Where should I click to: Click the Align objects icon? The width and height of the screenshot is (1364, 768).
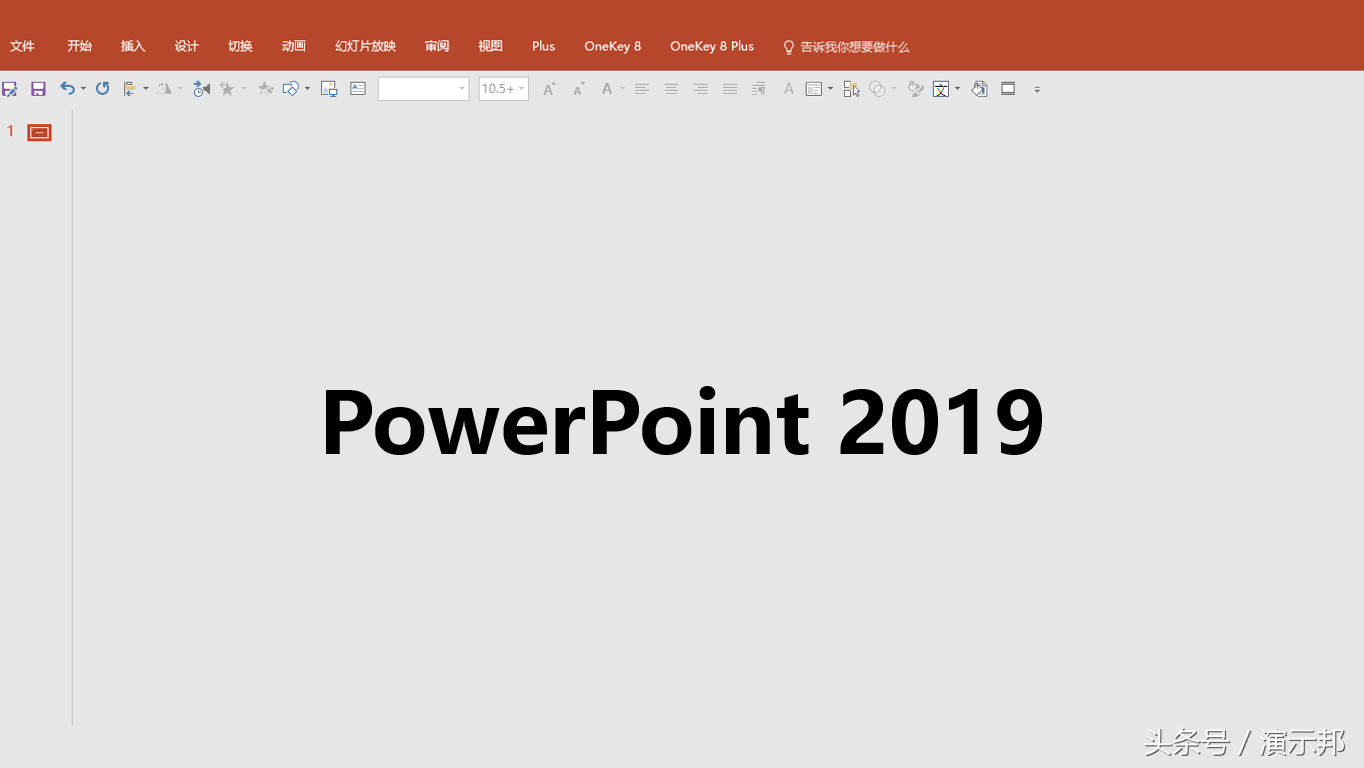[130, 89]
